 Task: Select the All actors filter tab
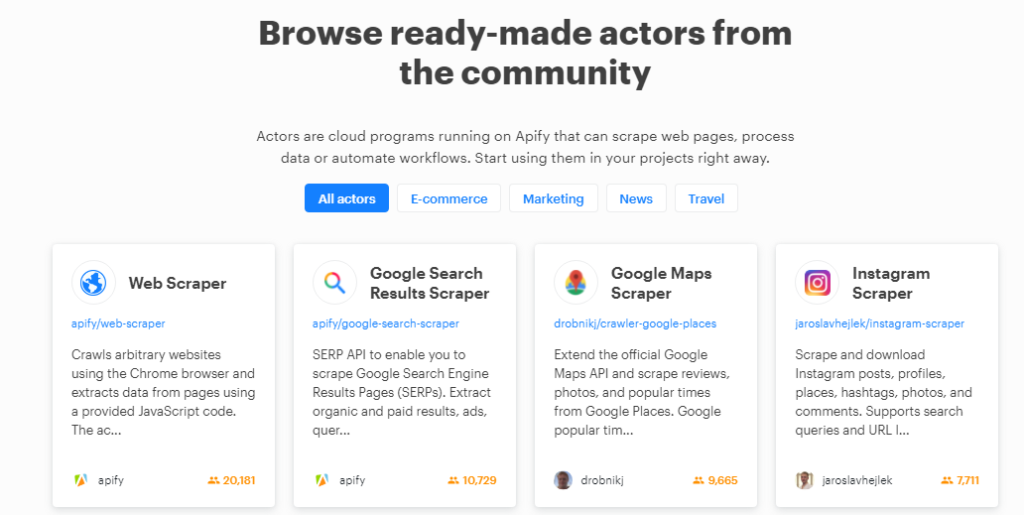point(347,198)
